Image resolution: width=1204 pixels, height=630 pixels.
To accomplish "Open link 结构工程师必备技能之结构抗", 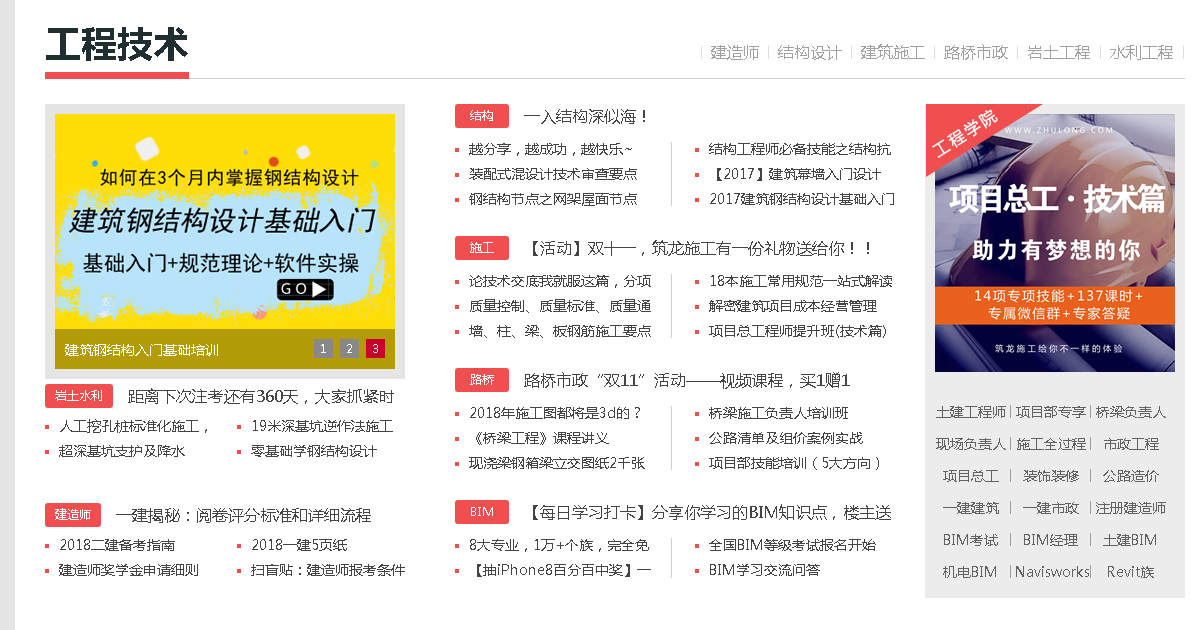I will 800,149.
